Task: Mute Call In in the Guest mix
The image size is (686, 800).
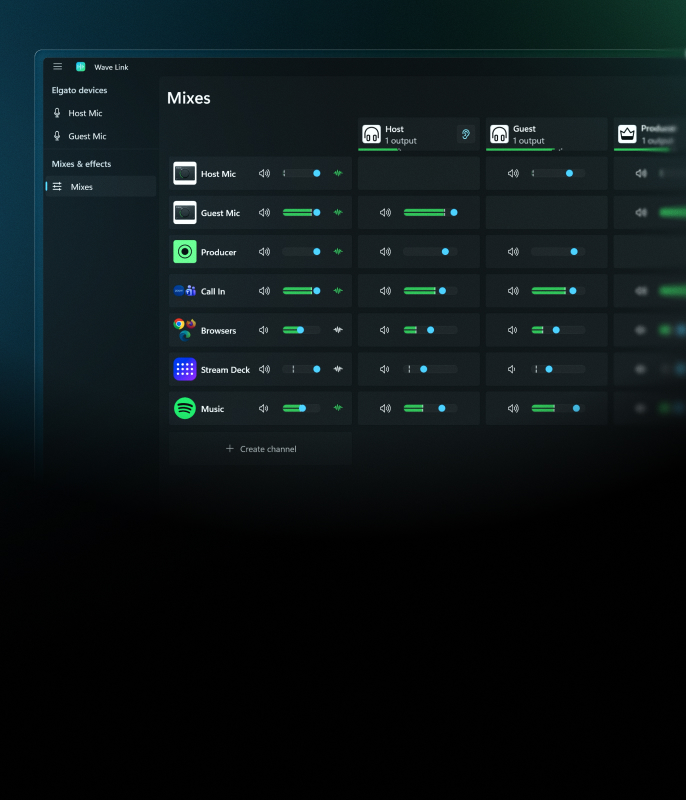Action: 513,291
